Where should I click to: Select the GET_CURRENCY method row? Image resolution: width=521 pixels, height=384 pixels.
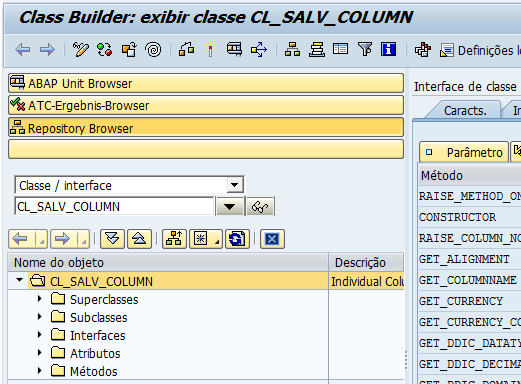tap(470, 301)
